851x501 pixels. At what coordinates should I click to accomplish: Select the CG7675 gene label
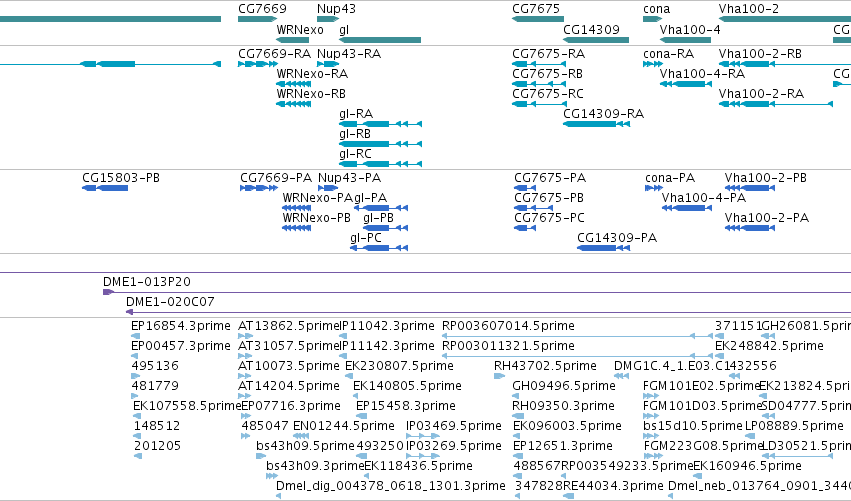tap(536, 9)
